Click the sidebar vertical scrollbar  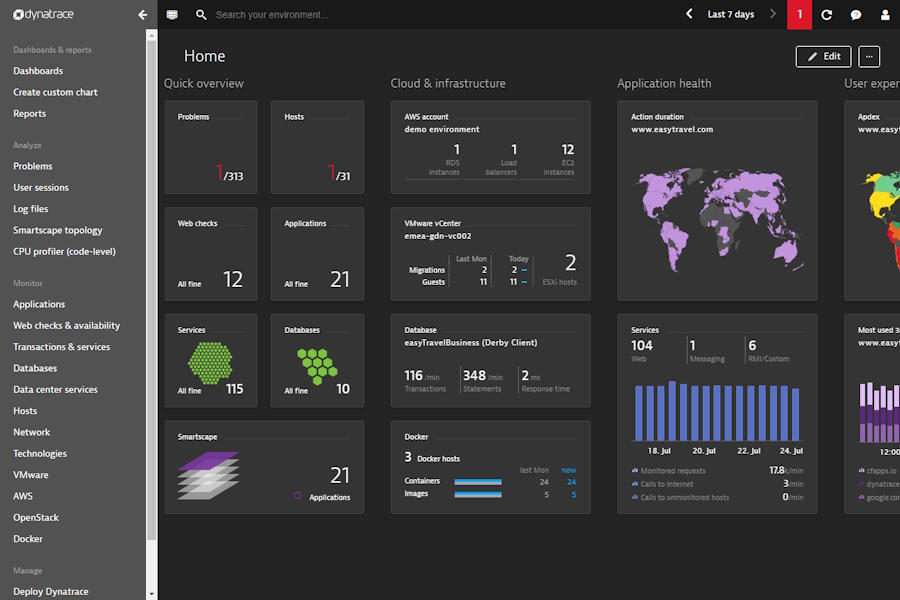coord(152,290)
